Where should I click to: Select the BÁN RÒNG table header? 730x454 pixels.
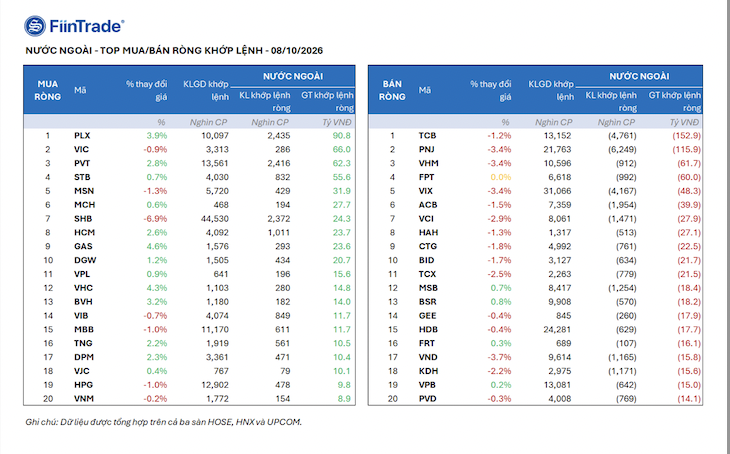(x=392, y=90)
